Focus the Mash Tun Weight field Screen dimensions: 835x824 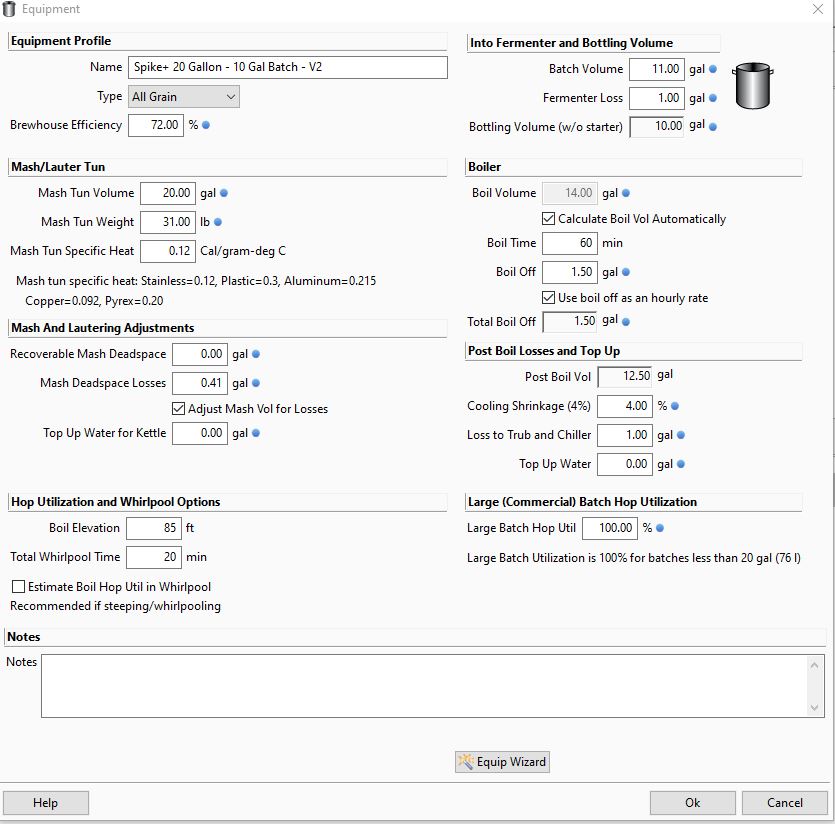(x=168, y=222)
